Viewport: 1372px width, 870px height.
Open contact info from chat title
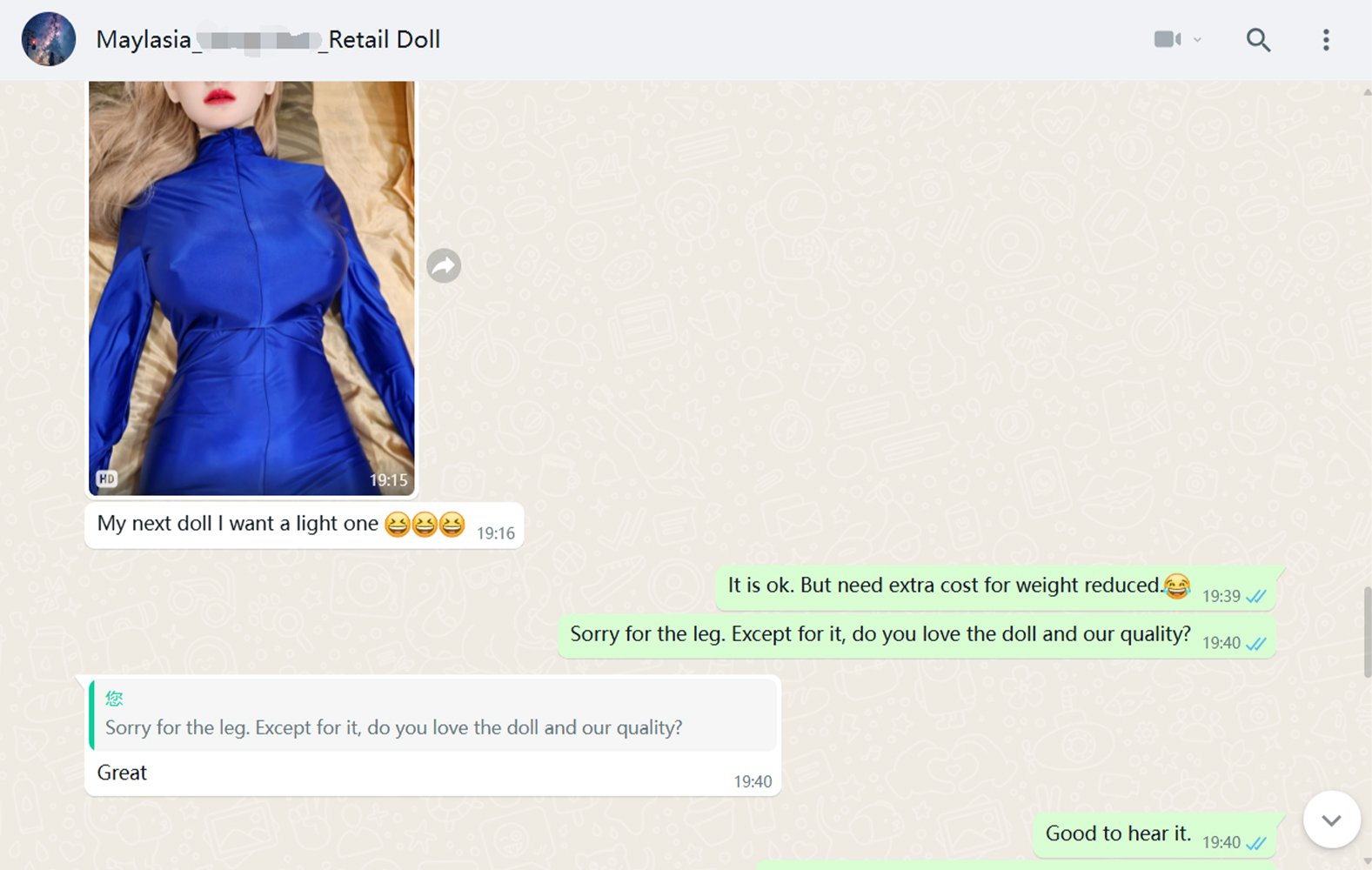(x=268, y=40)
